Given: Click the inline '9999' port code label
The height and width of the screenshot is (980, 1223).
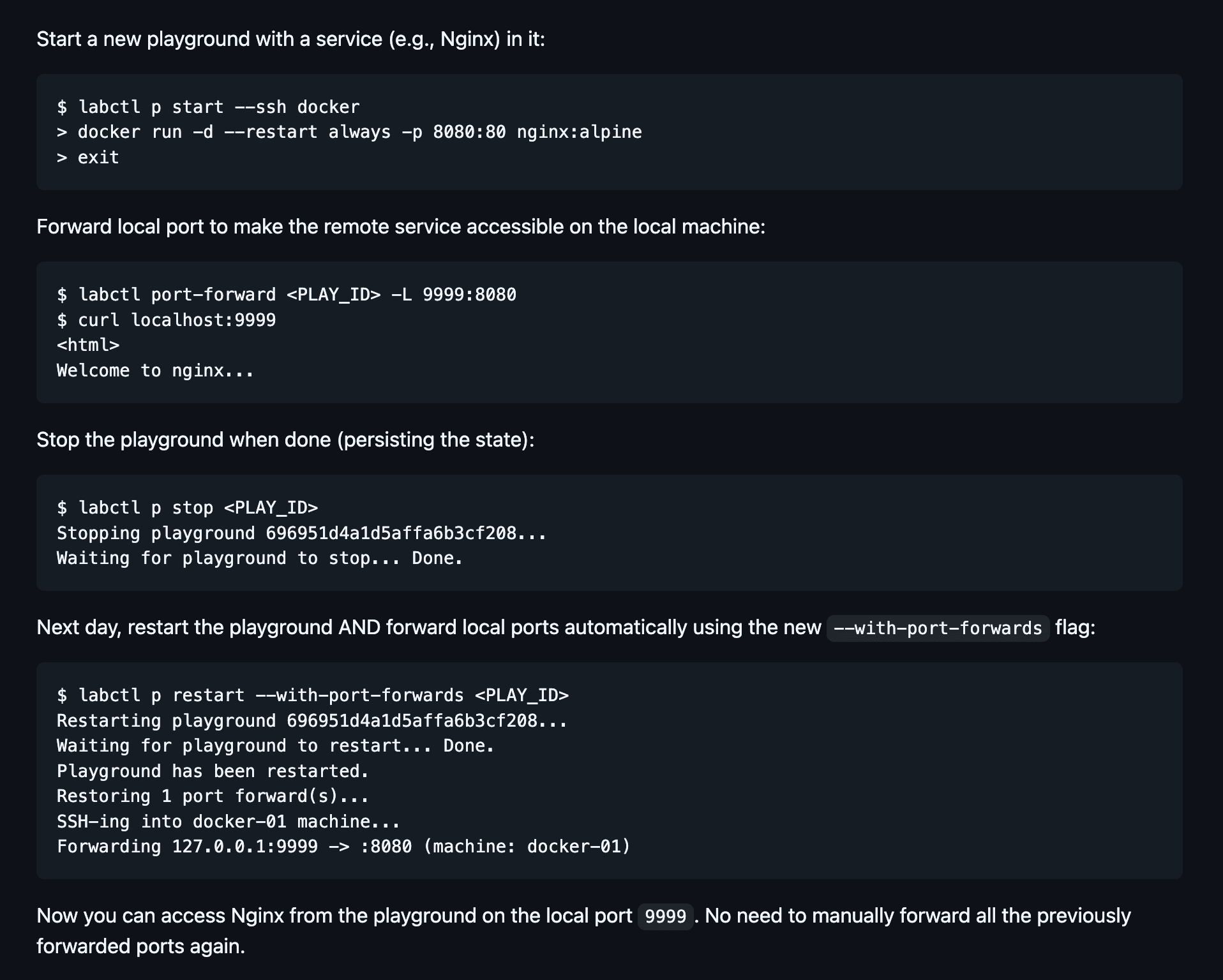Looking at the screenshot, I should pyautogui.click(x=665, y=917).
